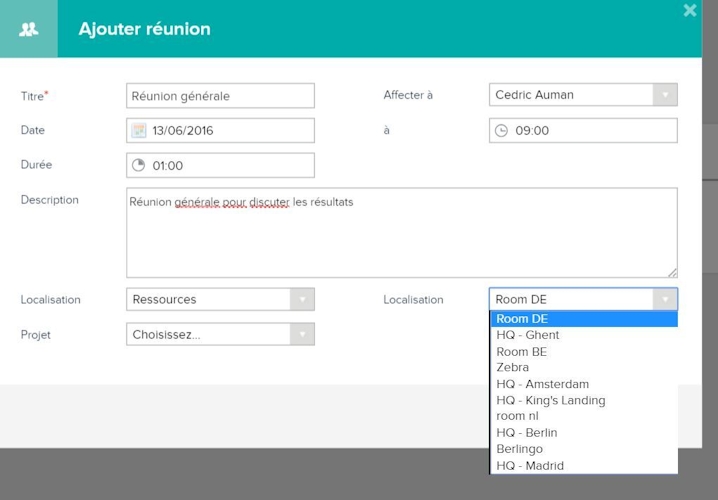Image resolution: width=718 pixels, height=500 pixels.
Task: Expand the Projet Choisissez dropdown
Action: coord(302,335)
